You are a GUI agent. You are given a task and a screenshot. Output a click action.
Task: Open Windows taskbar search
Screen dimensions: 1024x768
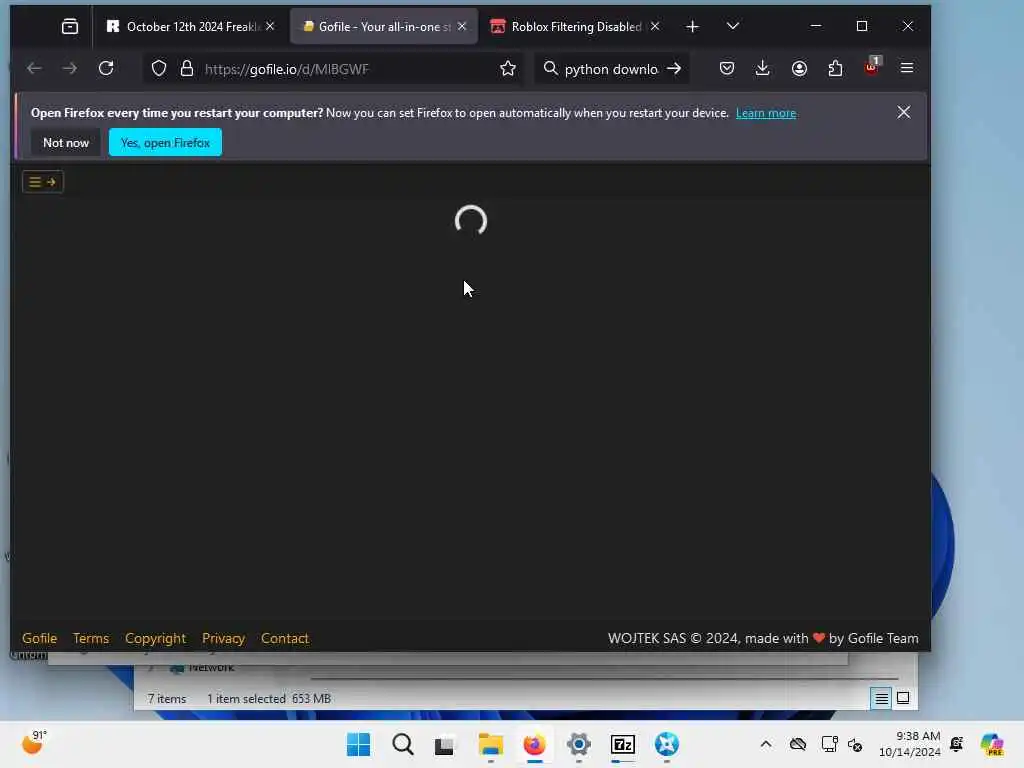click(x=403, y=744)
